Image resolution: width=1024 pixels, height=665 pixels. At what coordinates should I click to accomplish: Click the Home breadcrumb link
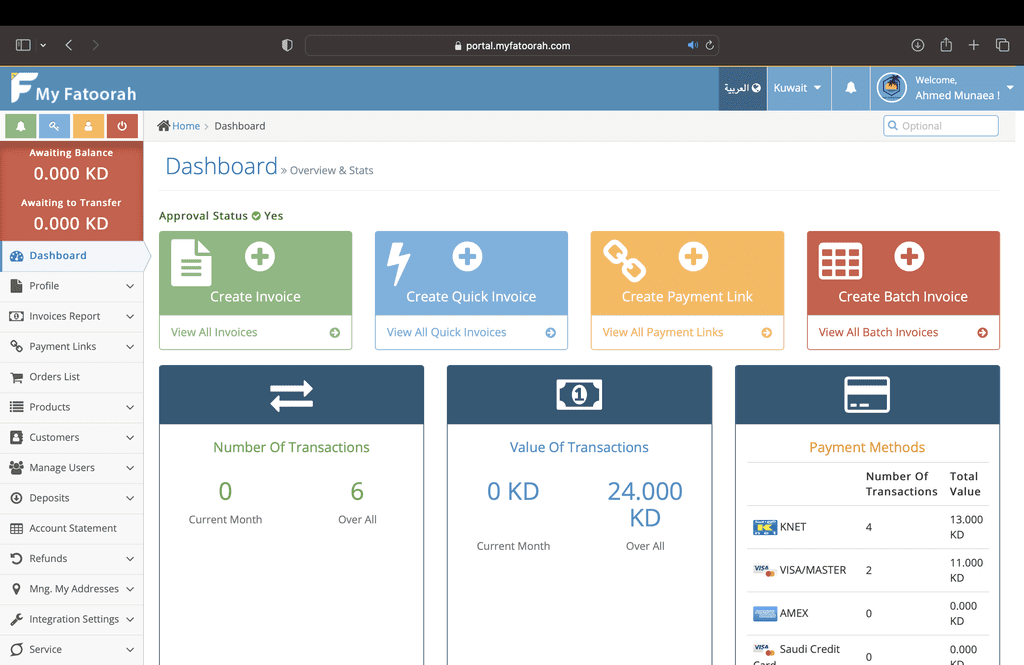click(185, 126)
